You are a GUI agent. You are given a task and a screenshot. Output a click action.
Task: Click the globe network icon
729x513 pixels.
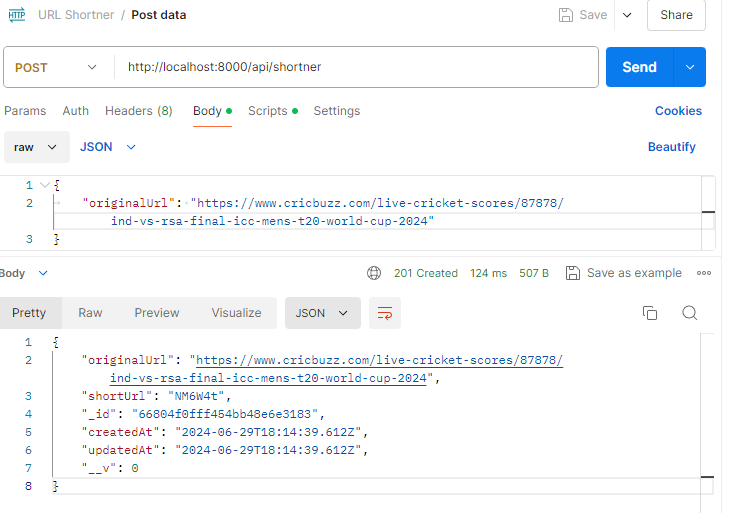(x=374, y=273)
